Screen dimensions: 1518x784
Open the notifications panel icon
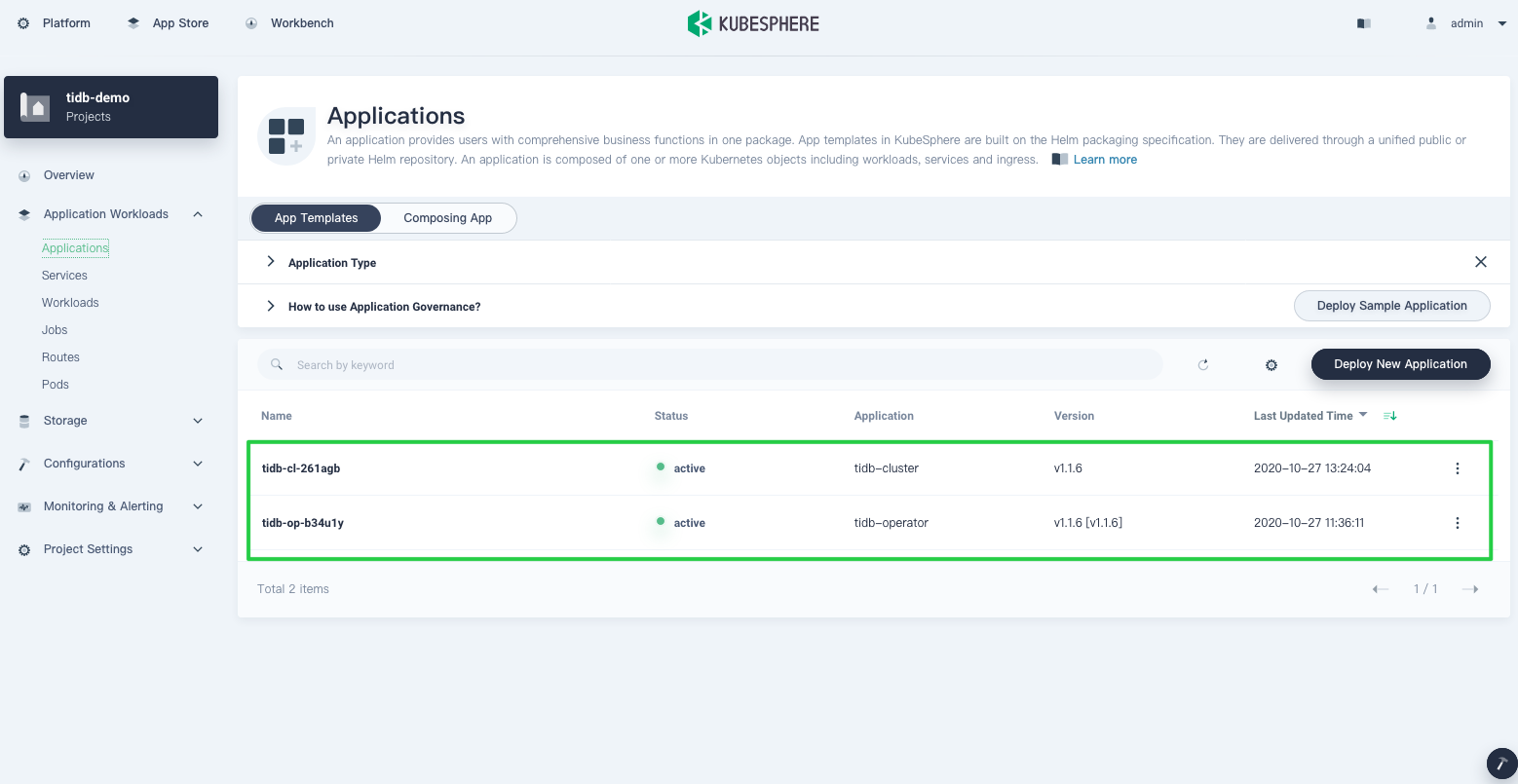[x=1363, y=22]
